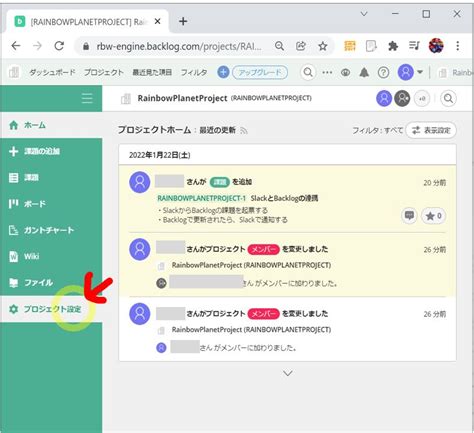Click the watch eye icon in header
The width and height of the screenshot is (474, 433).
[x=345, y=72]
